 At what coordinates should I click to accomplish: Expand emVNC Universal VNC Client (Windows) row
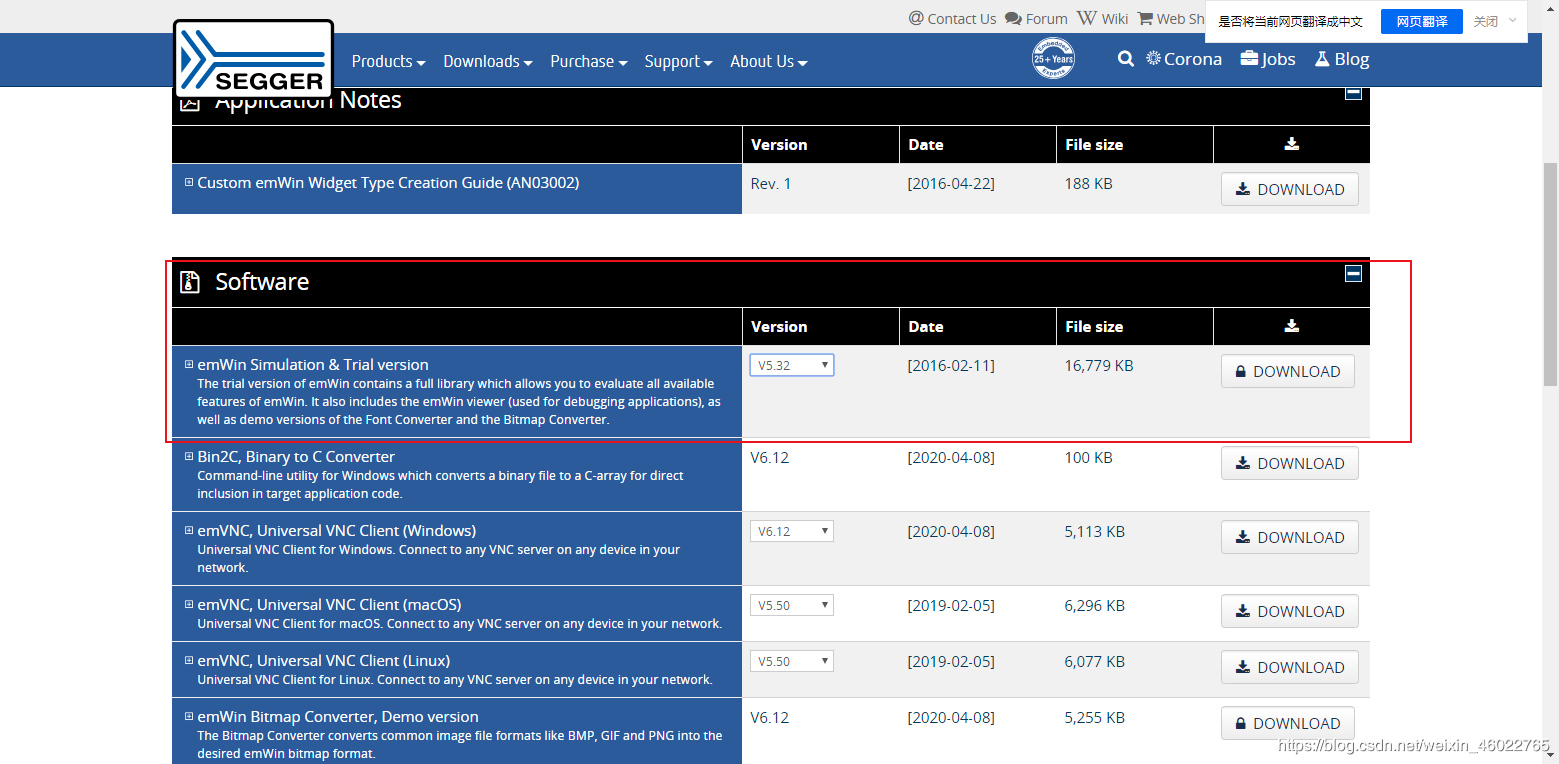pyautogui.click(x=189, y=531)
